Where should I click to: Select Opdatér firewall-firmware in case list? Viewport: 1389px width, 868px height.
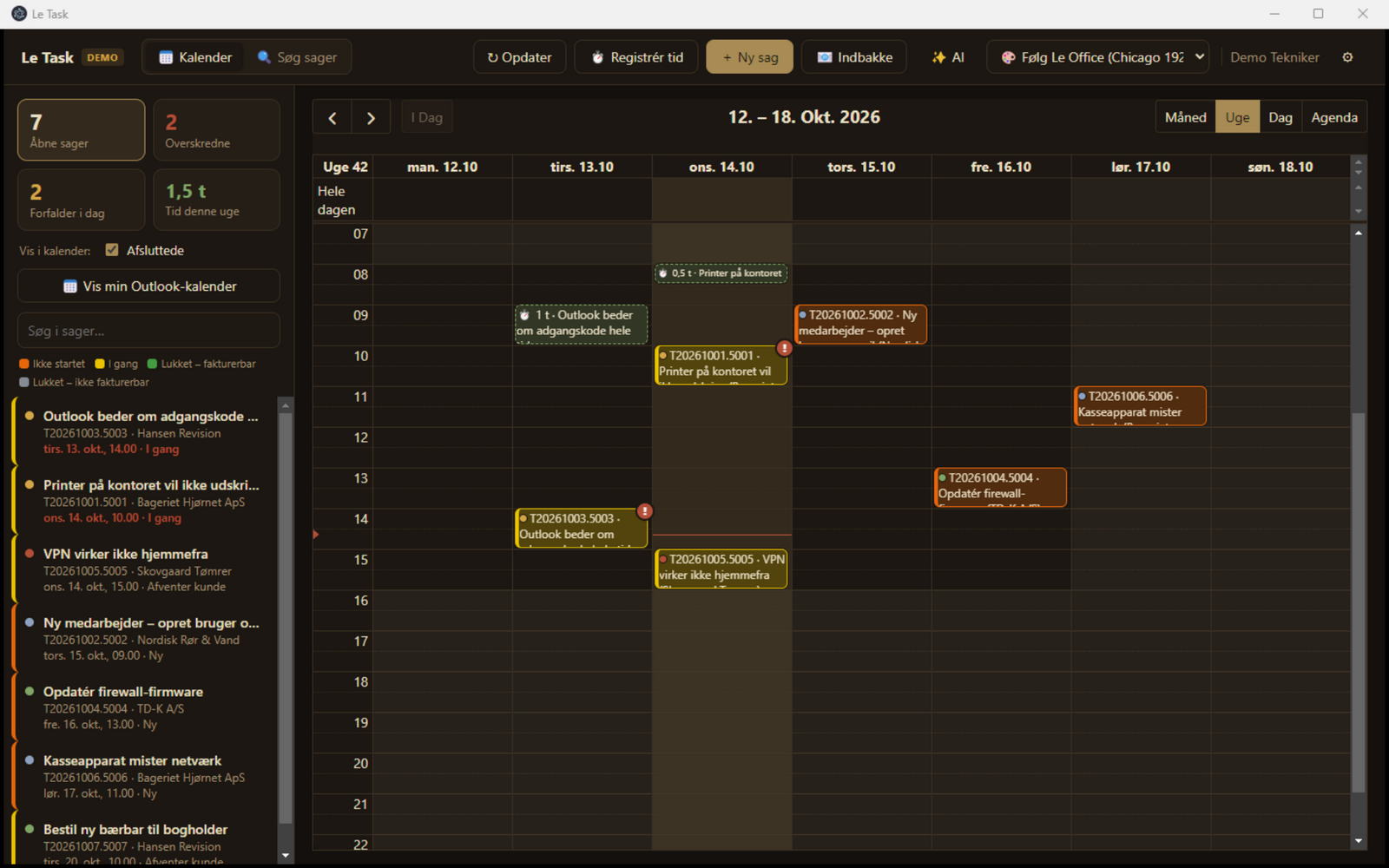(x=146, y=707)
